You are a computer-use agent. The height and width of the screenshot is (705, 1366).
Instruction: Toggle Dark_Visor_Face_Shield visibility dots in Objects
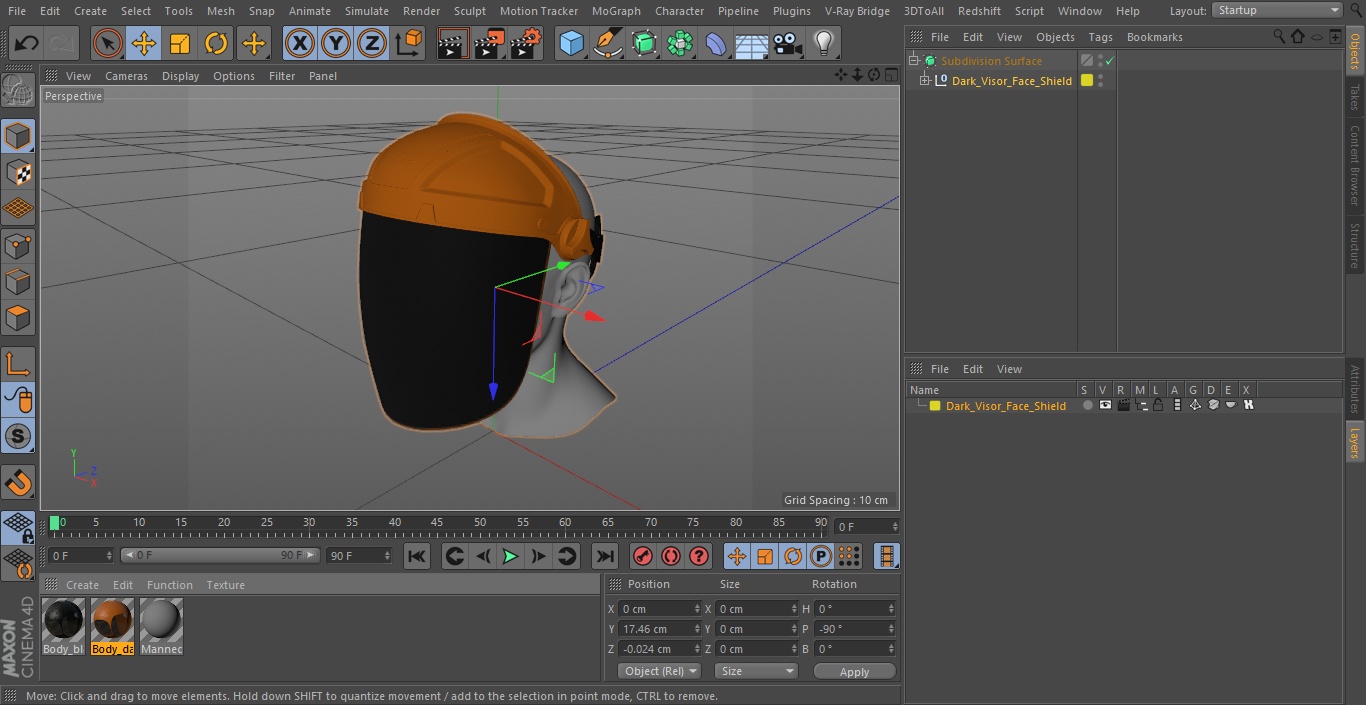point(1101,81)
